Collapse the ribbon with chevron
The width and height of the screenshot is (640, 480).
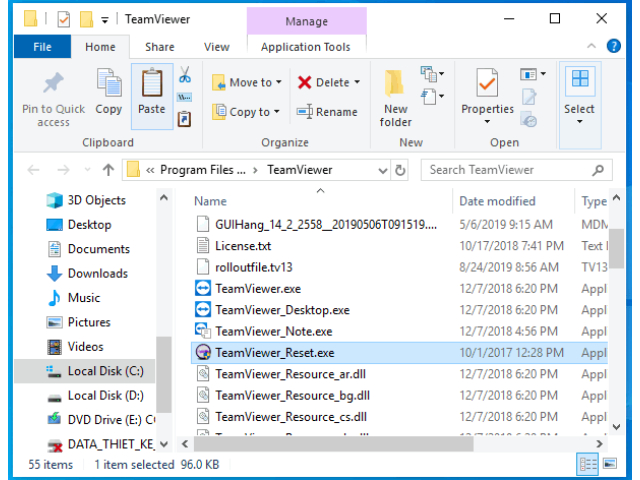click(591, 46)
